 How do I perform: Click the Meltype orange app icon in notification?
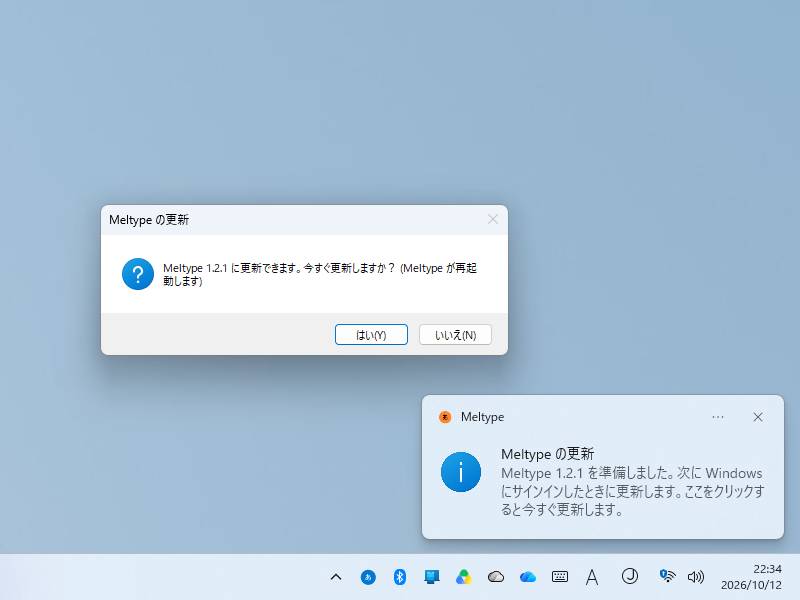[x=445, y=417]
